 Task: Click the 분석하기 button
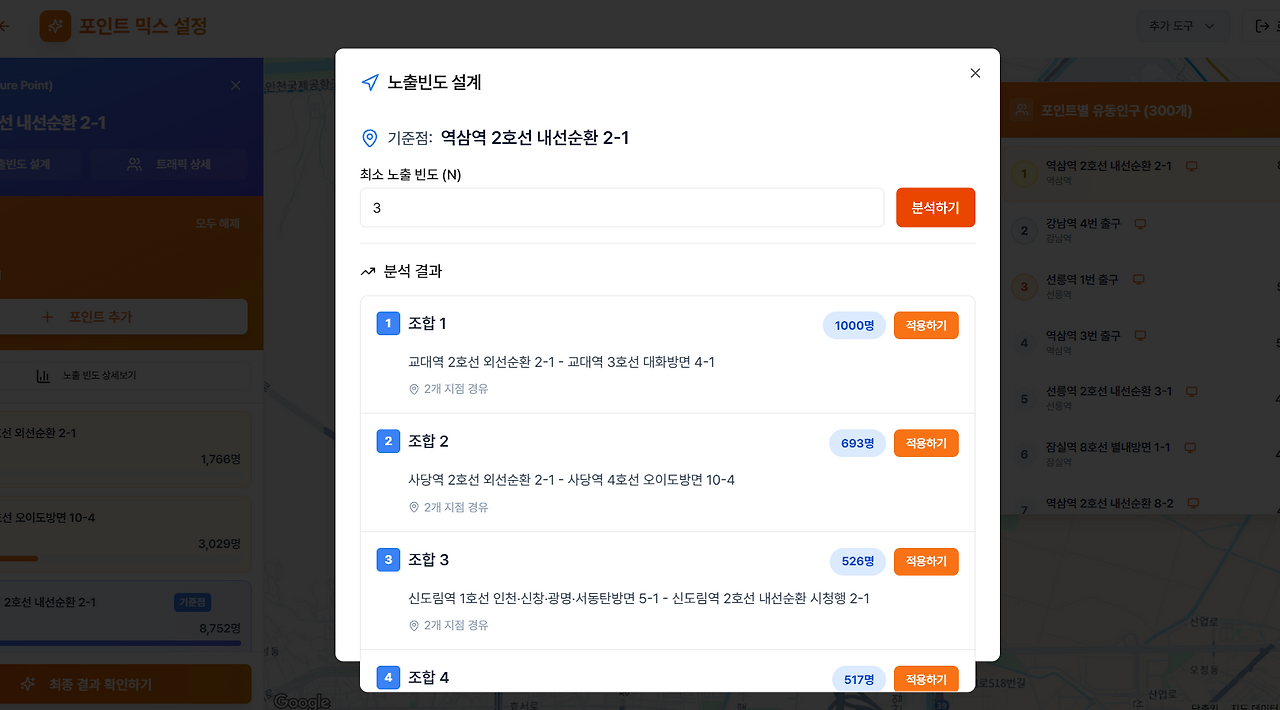tap(935, 207)
